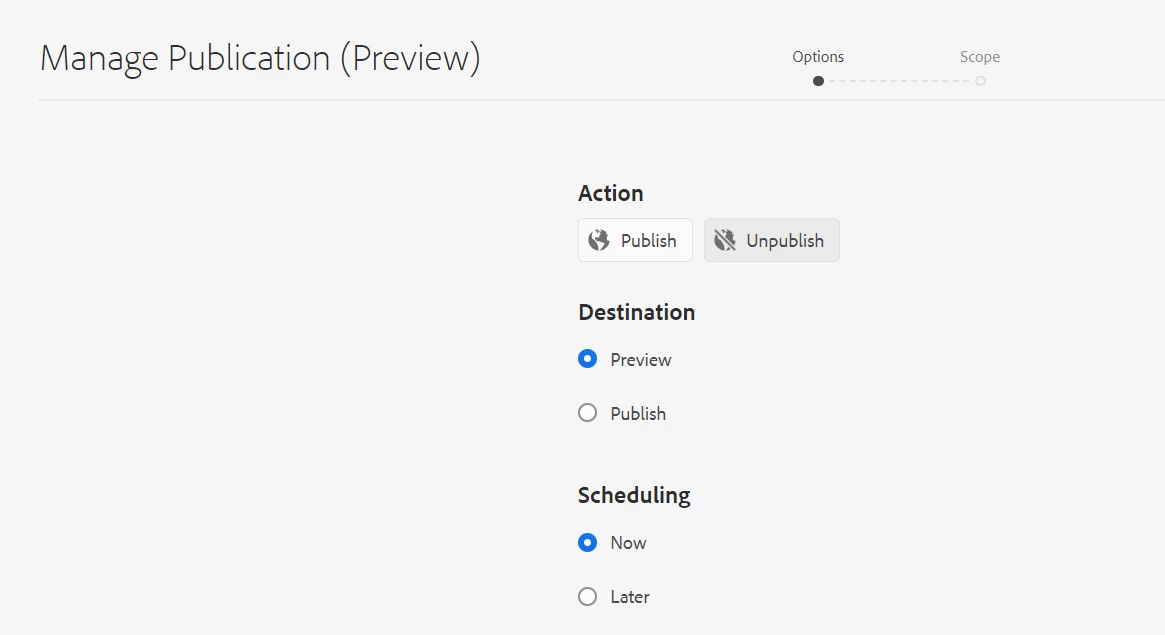Go to the Scope wizard step label
This screenshot has height=635, width=1165.
(x=980, y=57)
